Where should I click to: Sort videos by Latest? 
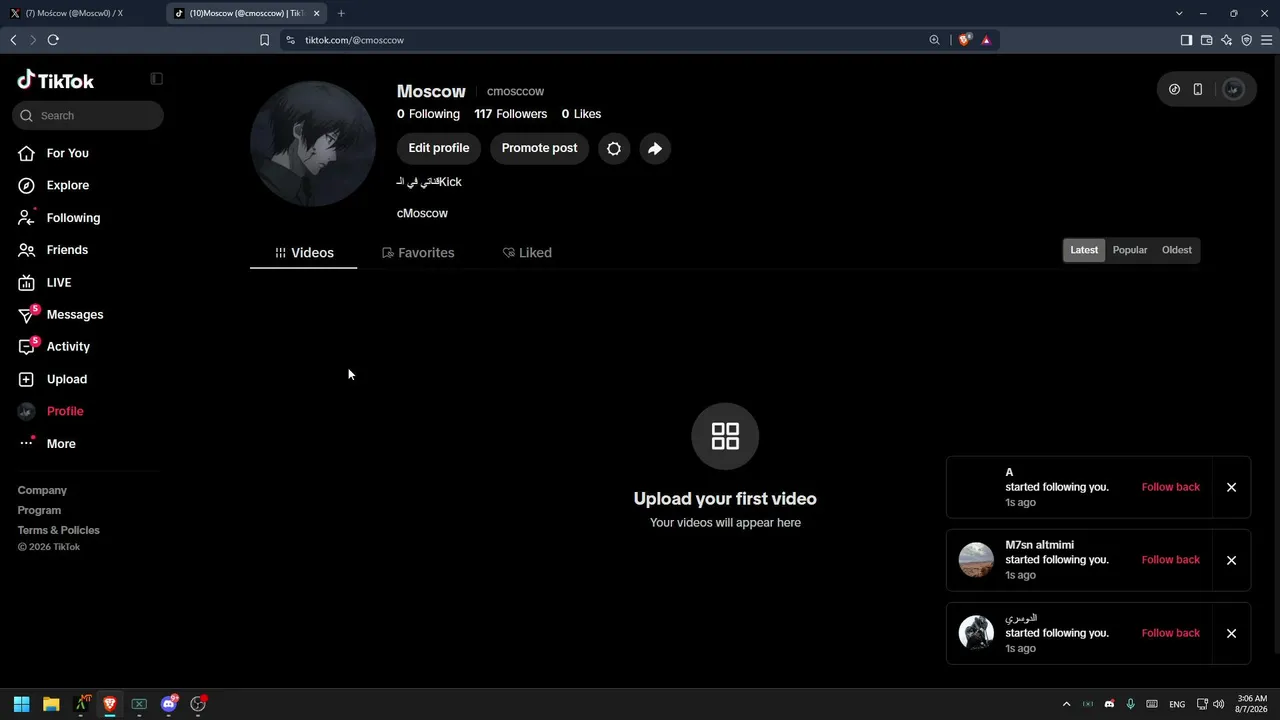(x=1084, y=250)
